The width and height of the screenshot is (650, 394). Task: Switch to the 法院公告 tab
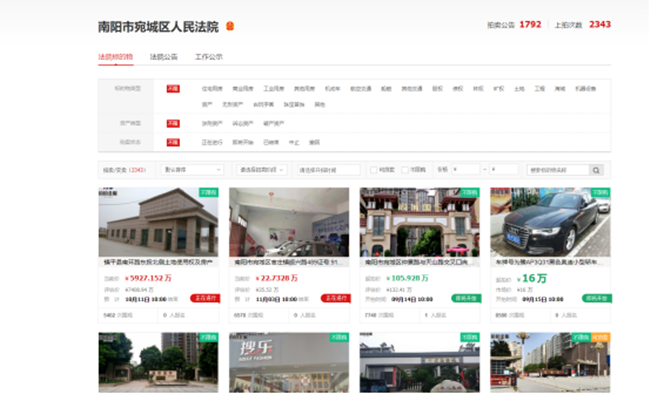164,57
